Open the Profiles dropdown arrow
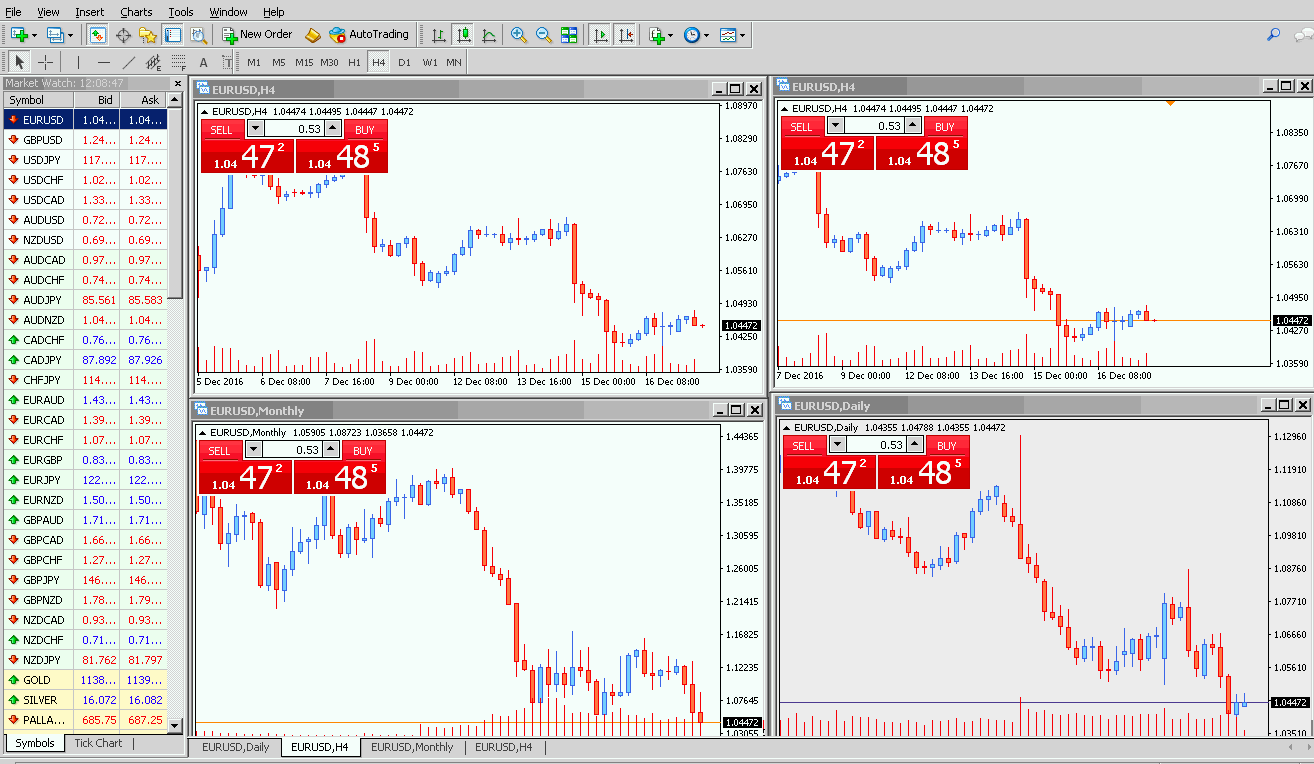 (x=68, y=34)
